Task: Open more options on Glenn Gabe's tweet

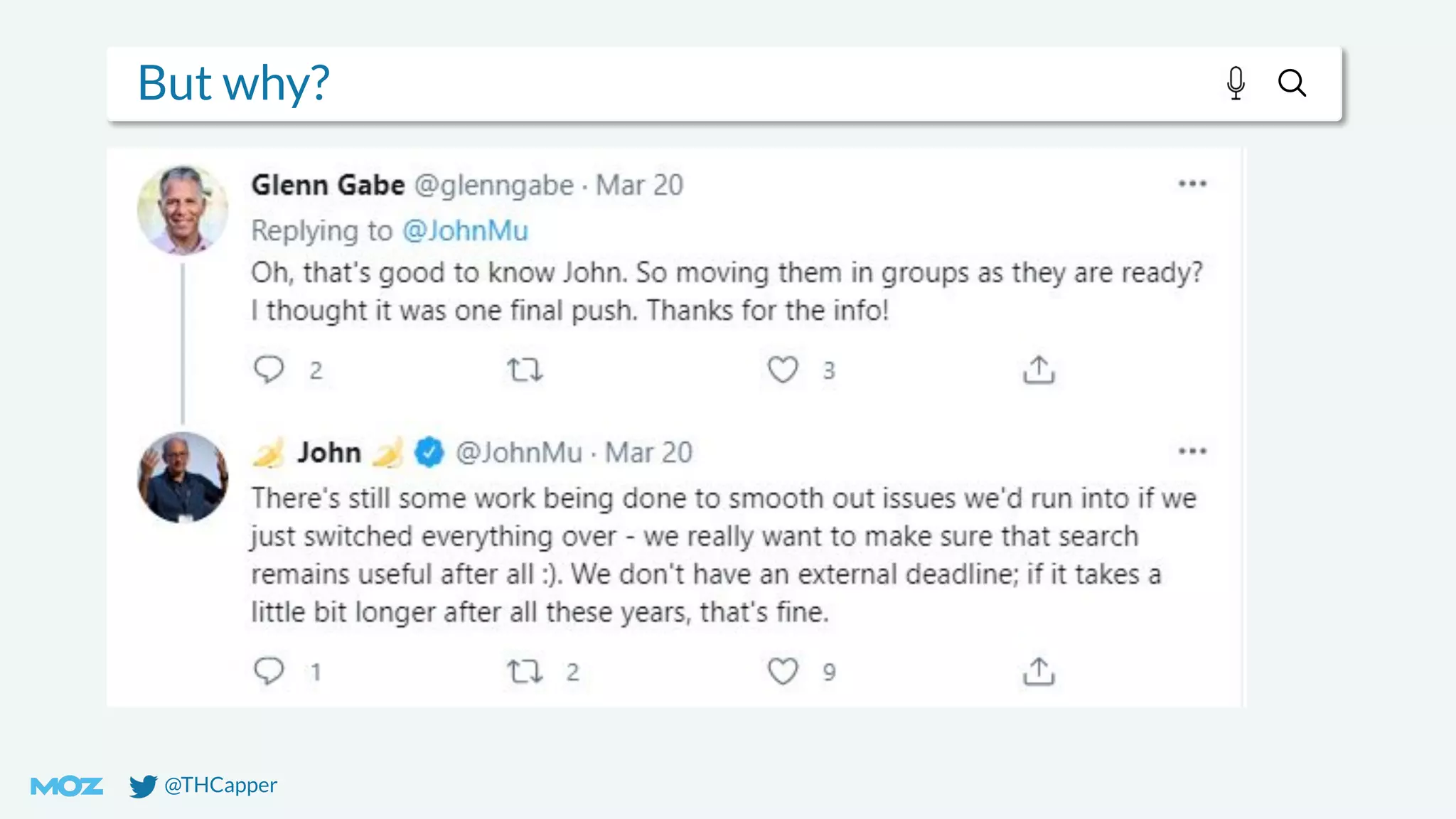Action: click(x=1192, y=184)
